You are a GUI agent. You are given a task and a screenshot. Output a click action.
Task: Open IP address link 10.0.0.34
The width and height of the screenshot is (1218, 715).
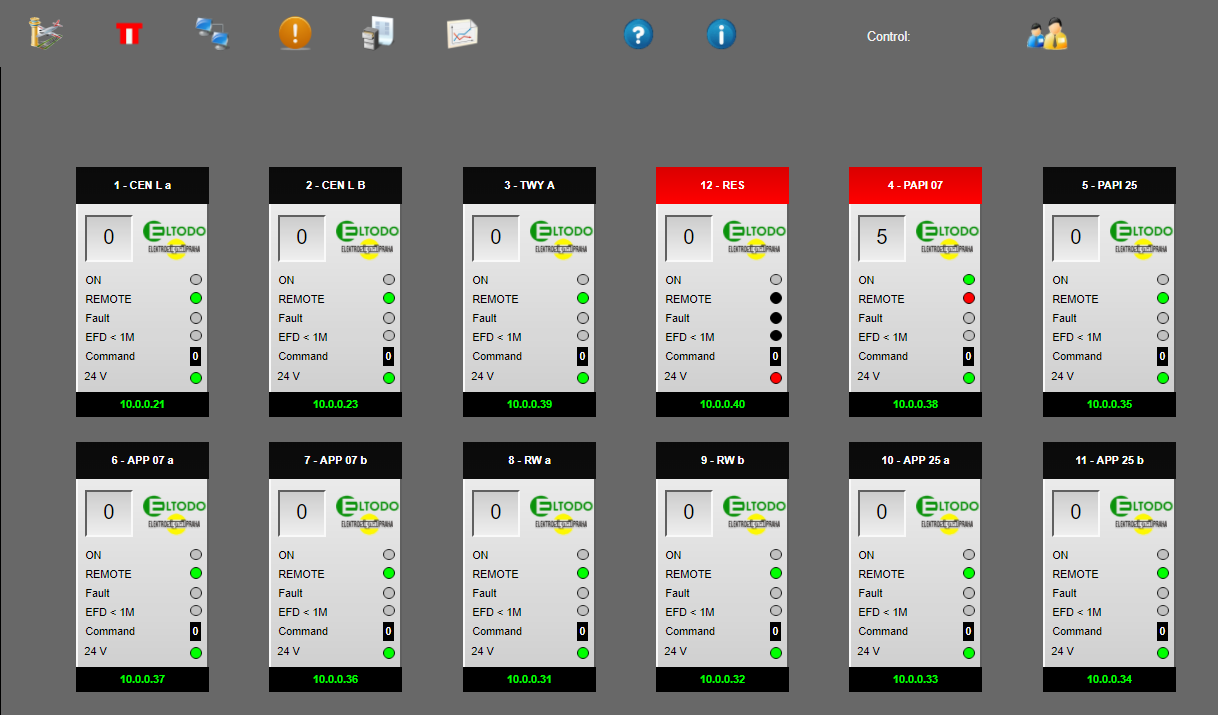coord(1109,680)
